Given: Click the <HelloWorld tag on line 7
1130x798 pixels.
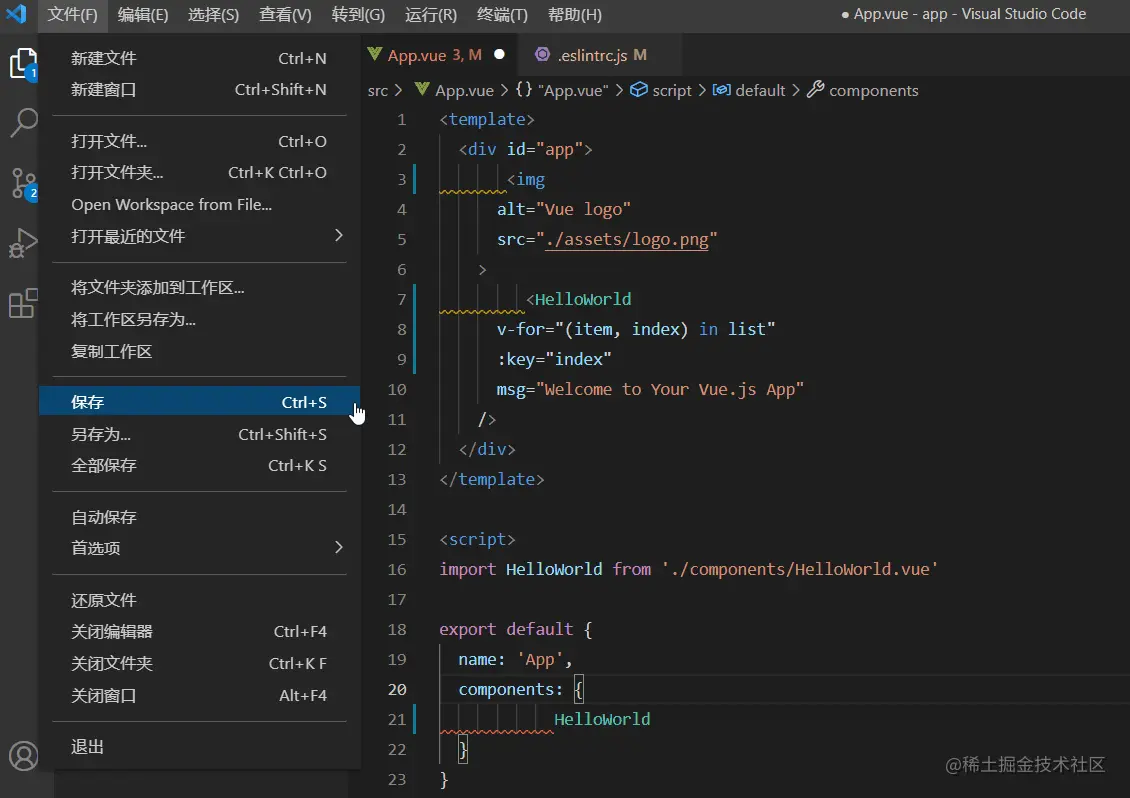Looking at the screenshot, I should (579, 299).
